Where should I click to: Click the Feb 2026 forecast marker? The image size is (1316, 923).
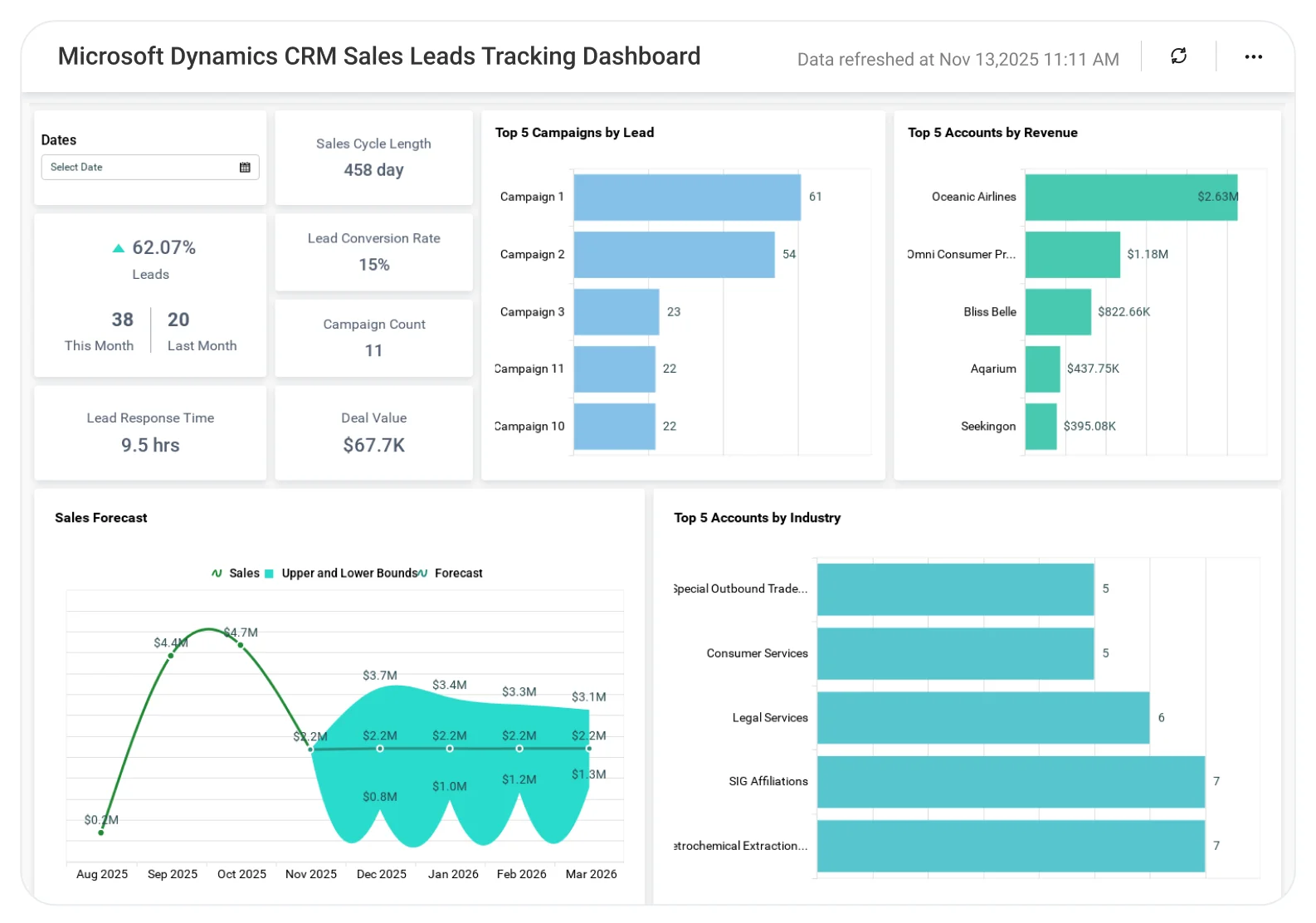pyautogui.click(x=519, y=749)
